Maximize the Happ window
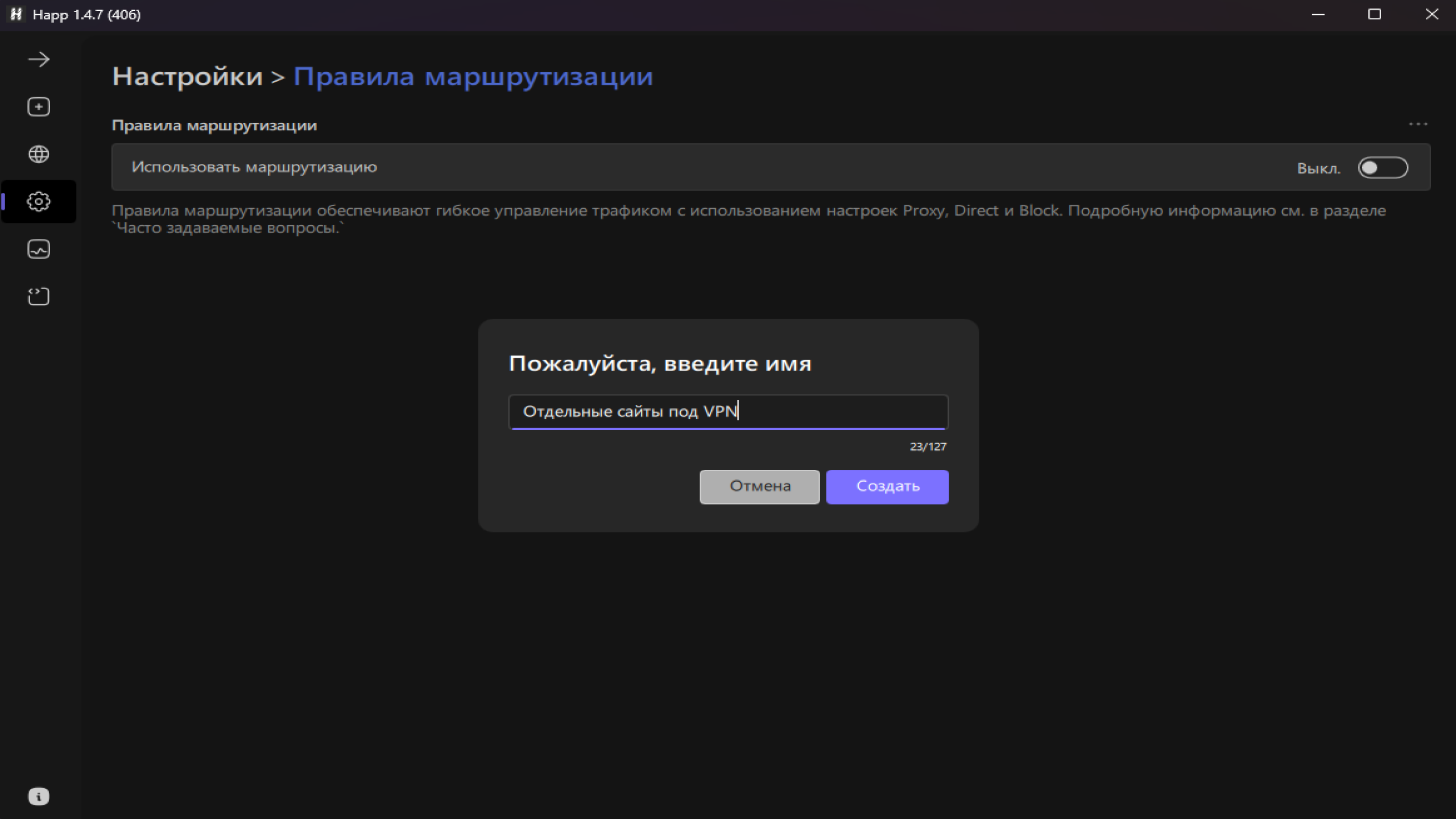The height and width of the screenshot is (819, 1456). [1375, 15]
